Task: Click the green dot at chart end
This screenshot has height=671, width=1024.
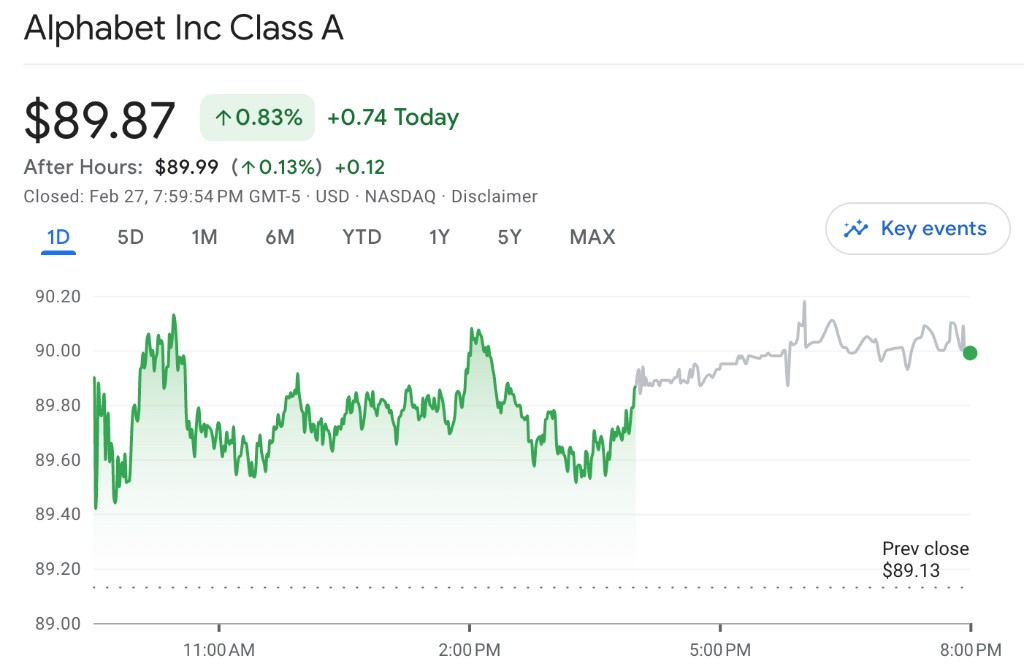Action: (x=969, y=352)
